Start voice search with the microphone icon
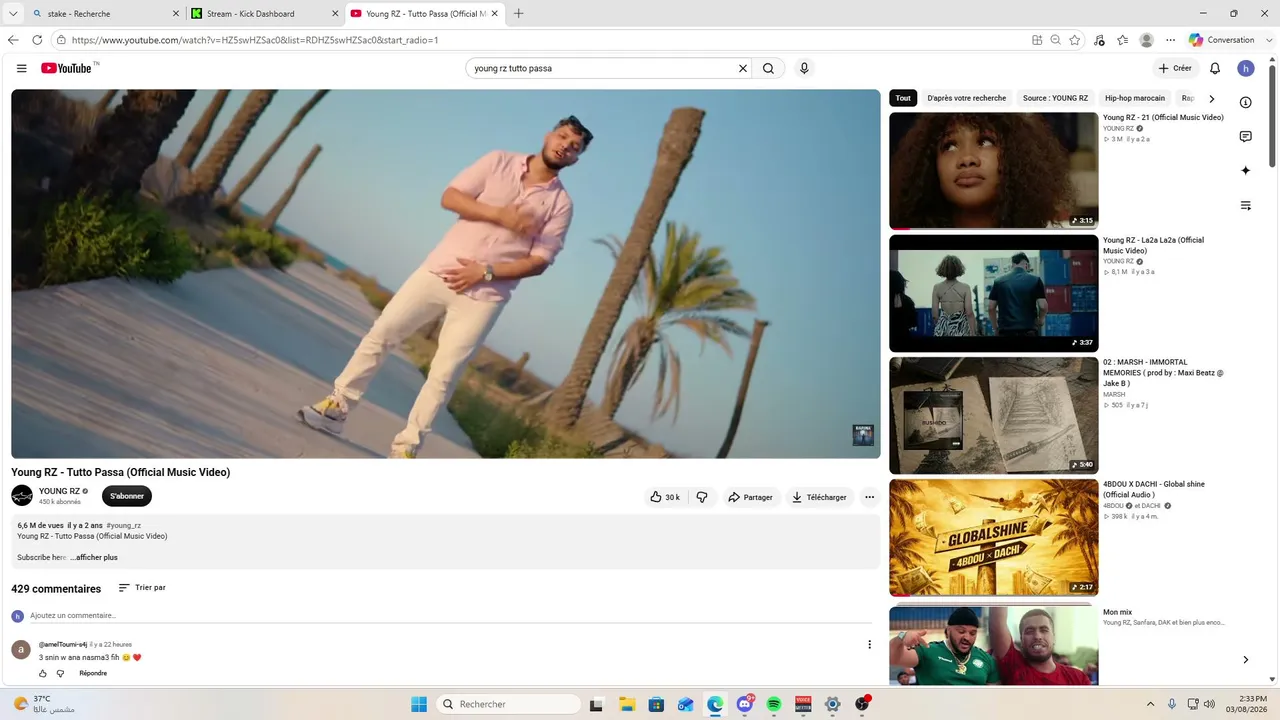The image size is (1280, 720). point(804,68)
